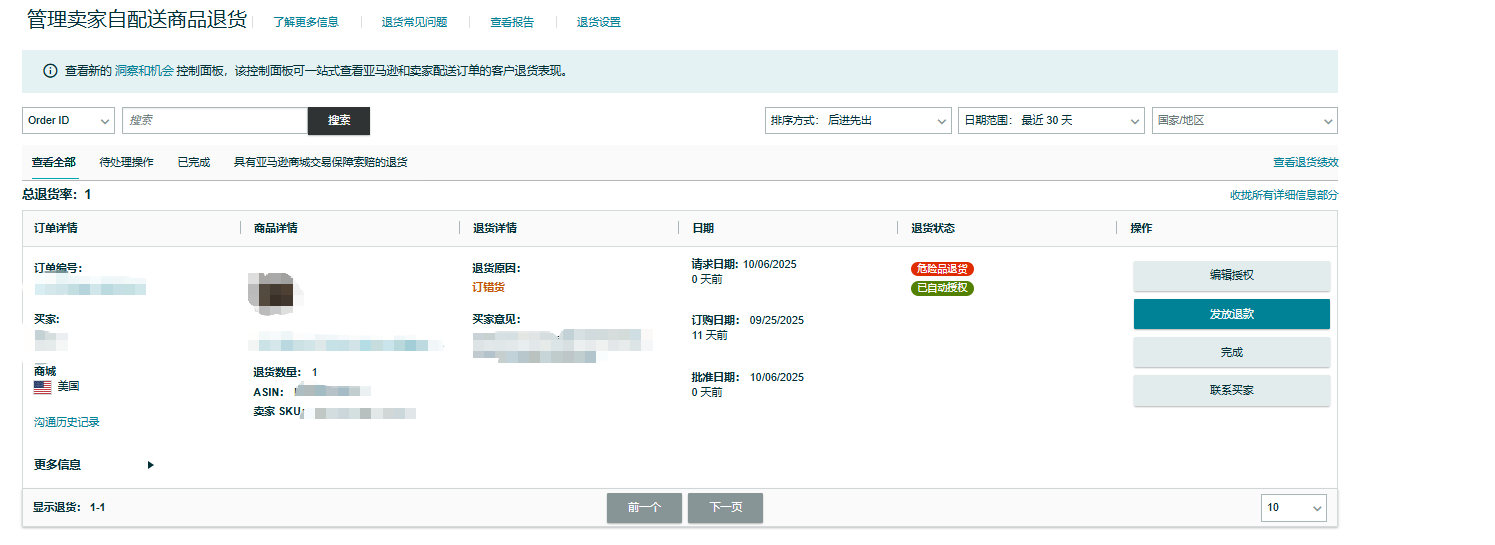
Task: Click the 编辑授权 button
Action: tap(1231, 276)
